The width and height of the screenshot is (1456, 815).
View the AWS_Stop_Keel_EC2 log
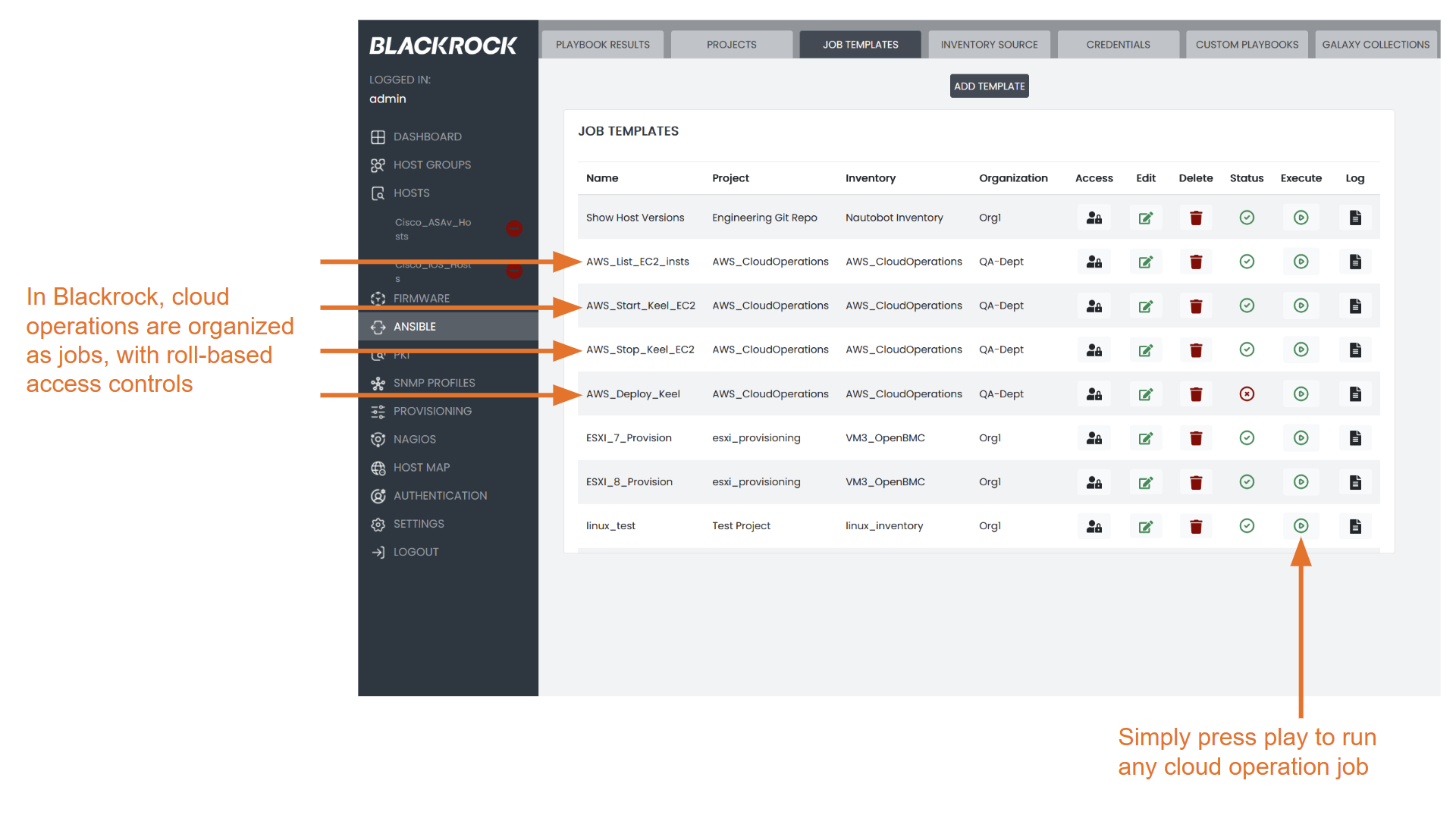[x=1355, y=350]
